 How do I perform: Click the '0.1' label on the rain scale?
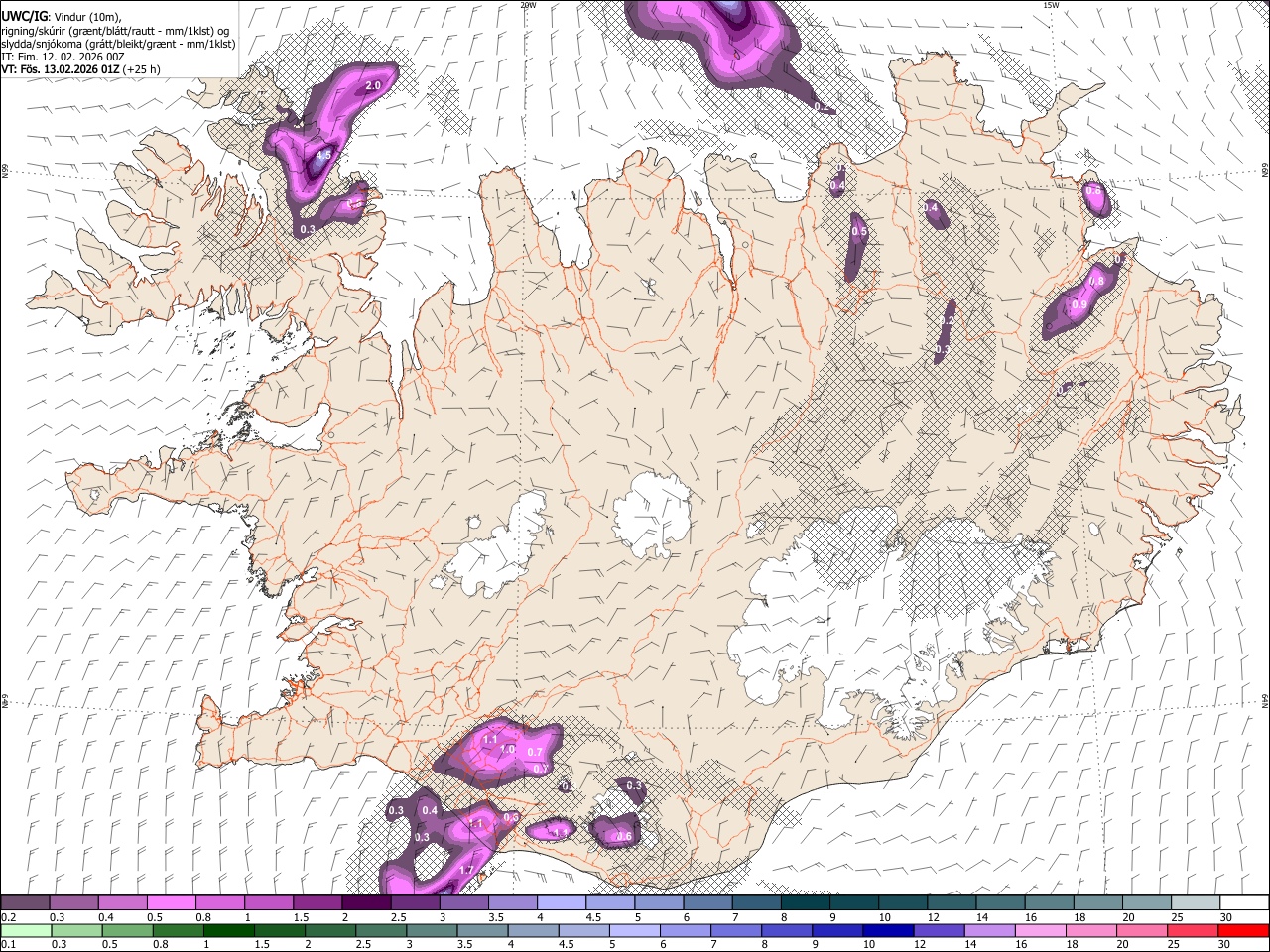coord(9,944)
